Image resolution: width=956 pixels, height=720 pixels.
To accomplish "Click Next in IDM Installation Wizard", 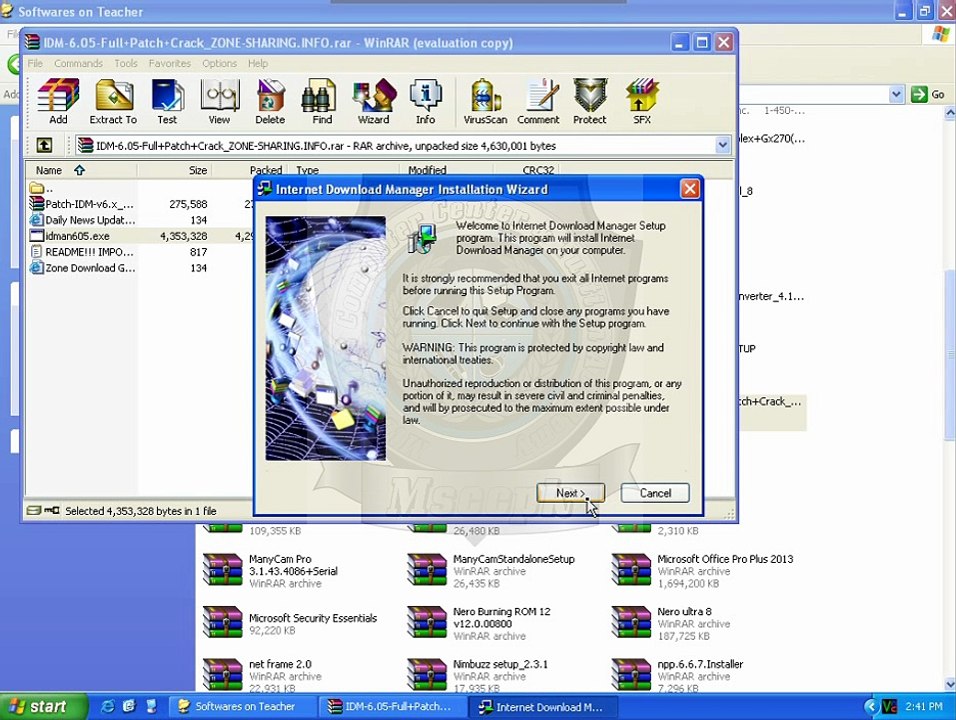I will click(x=571, y=493).
